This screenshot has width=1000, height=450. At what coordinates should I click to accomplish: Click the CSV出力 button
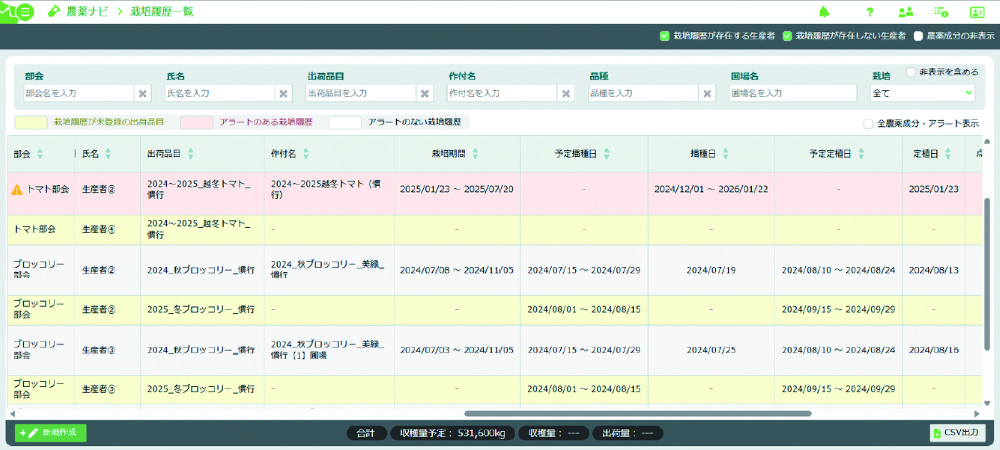pos(958,433)
